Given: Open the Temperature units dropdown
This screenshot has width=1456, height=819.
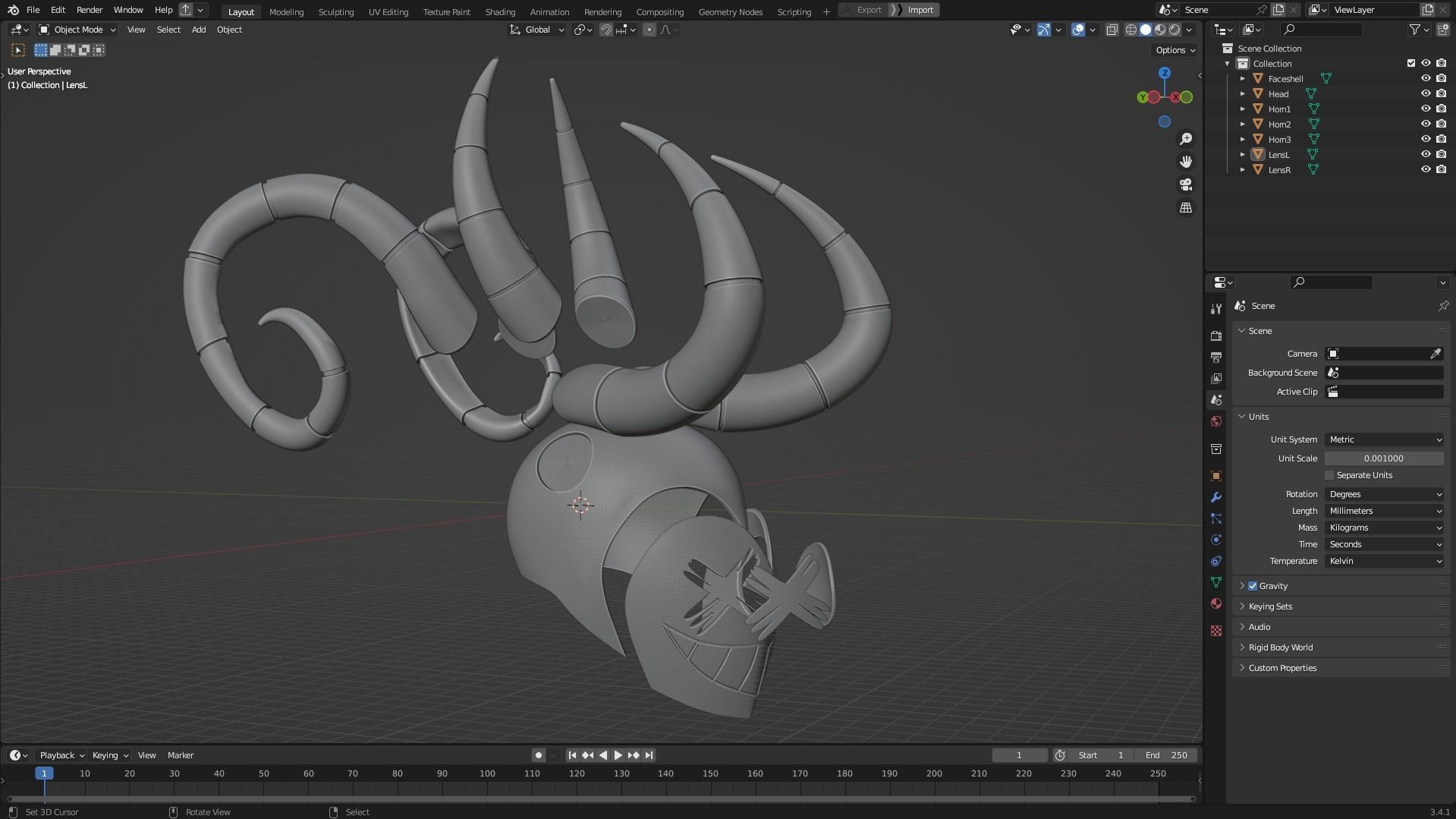Looking at the screenshot, I should pos(1384,561).
